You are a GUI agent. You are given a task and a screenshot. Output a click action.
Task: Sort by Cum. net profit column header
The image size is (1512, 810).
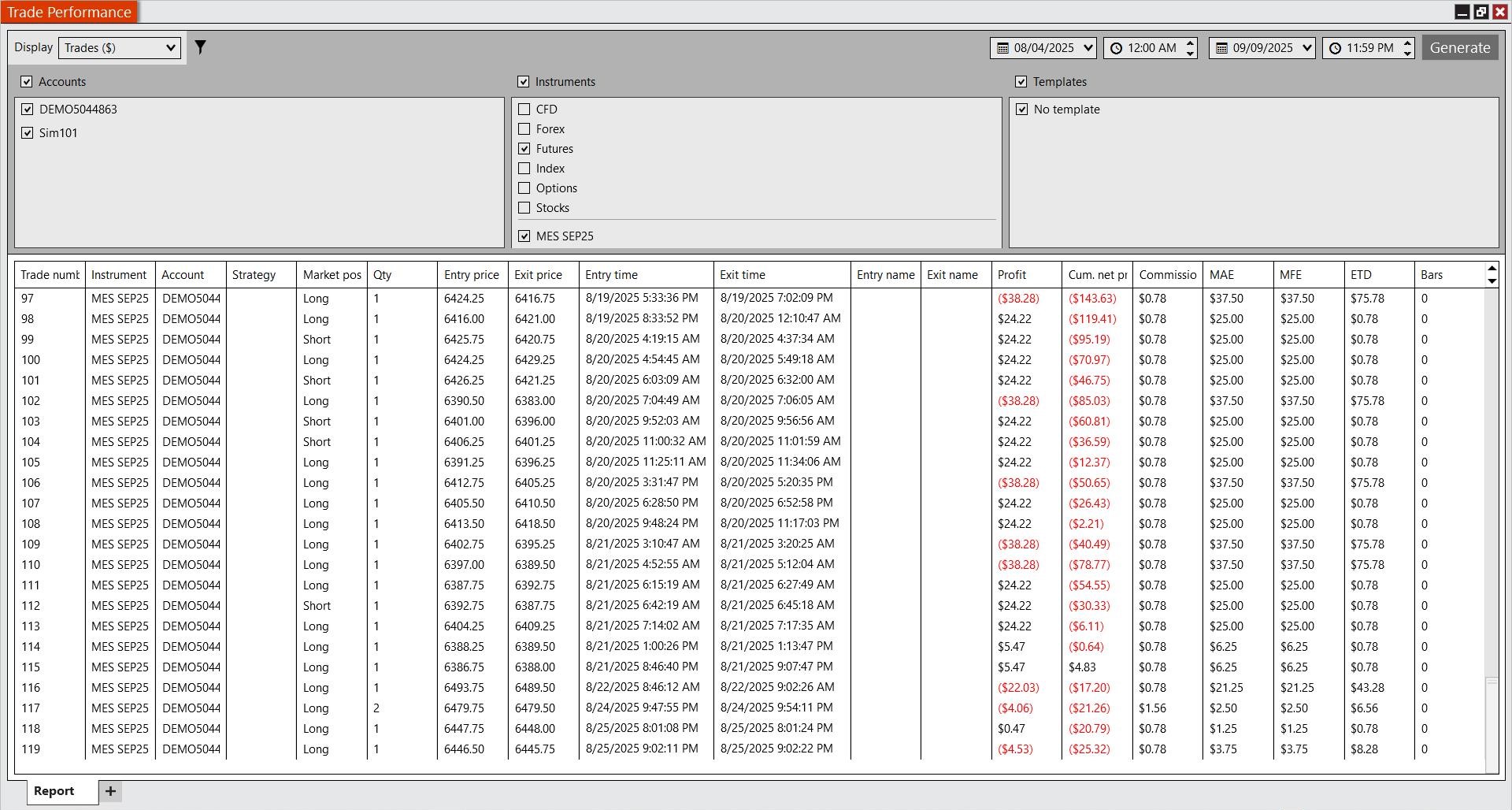coord(1097,275)
